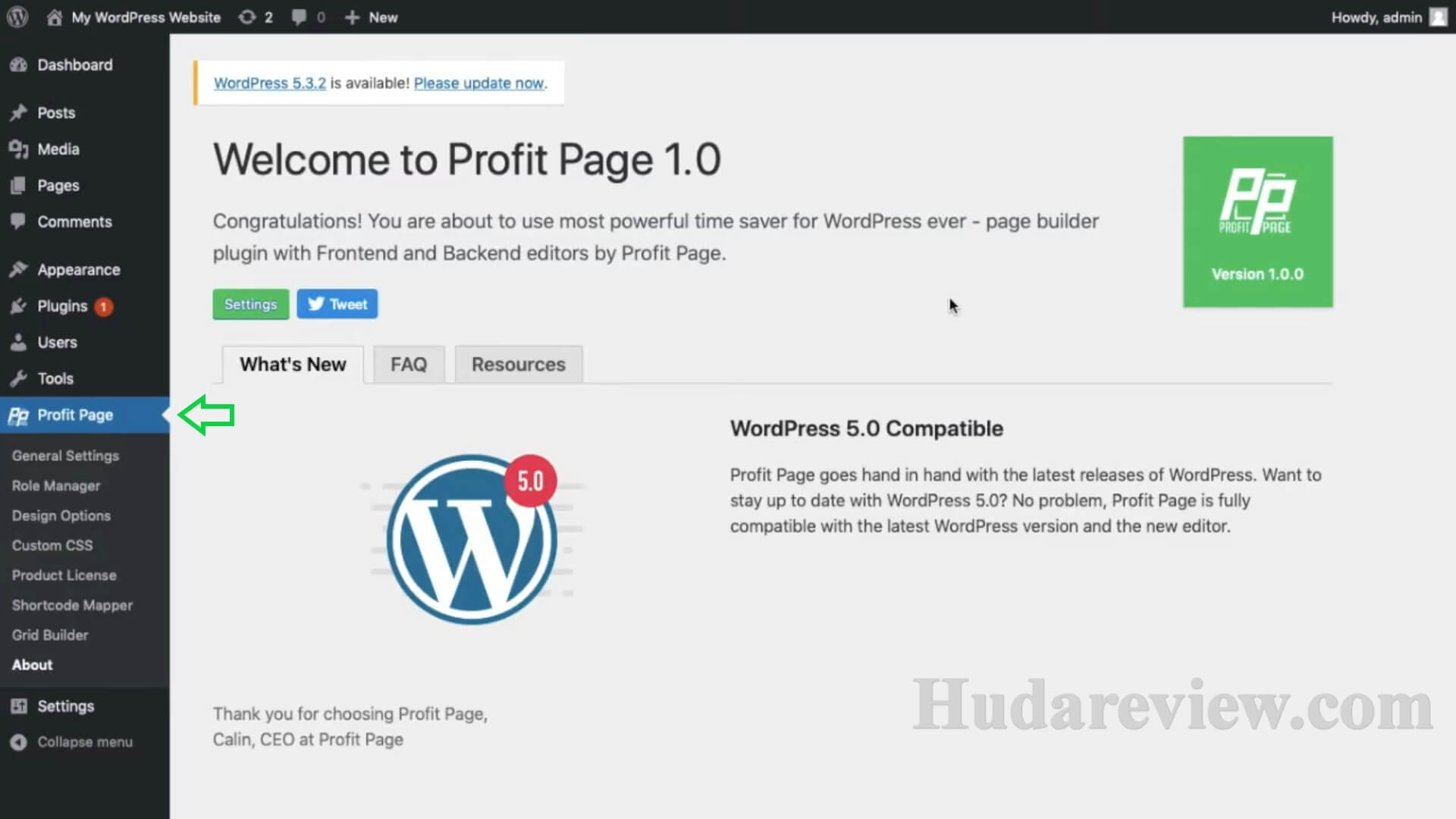
Task: Click the Dashboard gauge icon
Action: click(18, 65)
